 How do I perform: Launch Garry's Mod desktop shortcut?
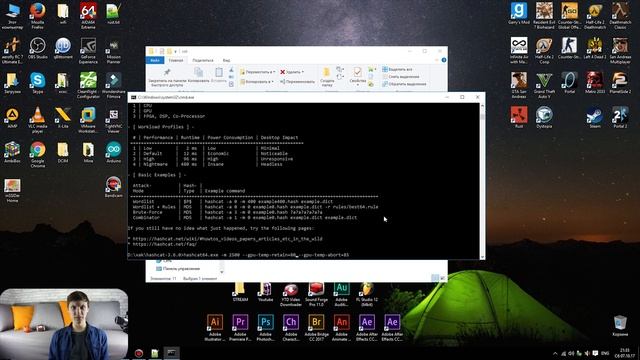tap(519, 13)
